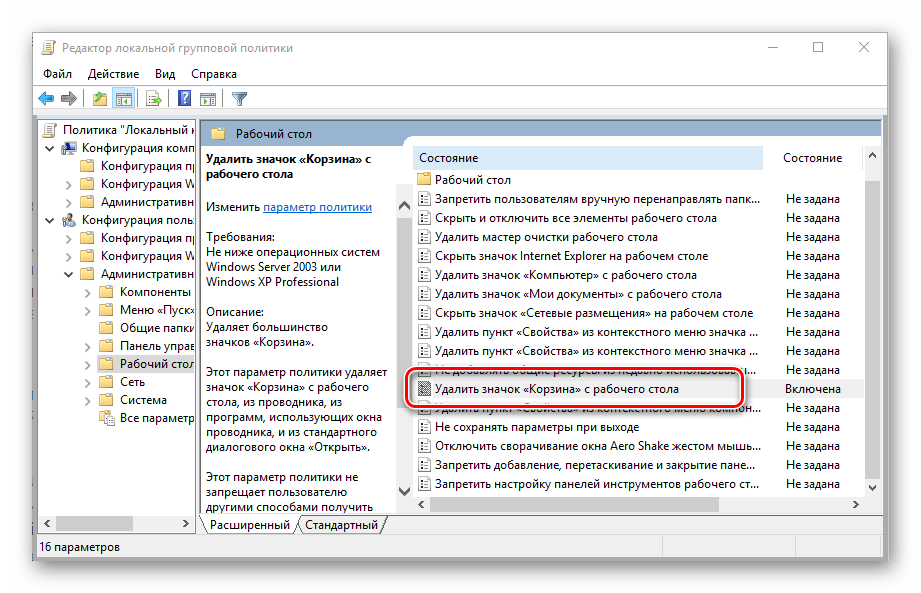Switch to the Стандартный tab
Viewport: 921px width, 593px height.
(x=341, y=525)
